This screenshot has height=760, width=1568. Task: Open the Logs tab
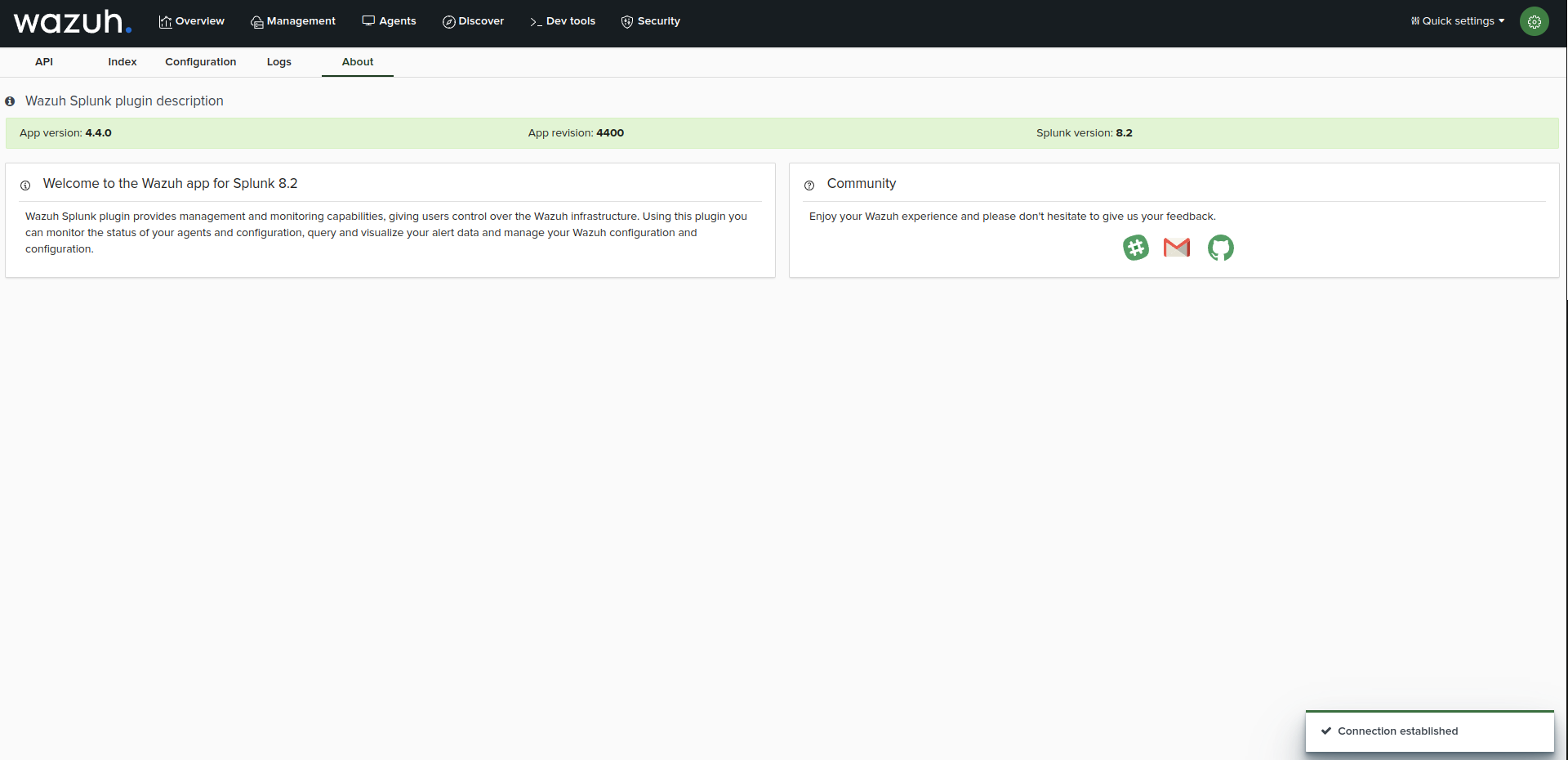(278, 61)
